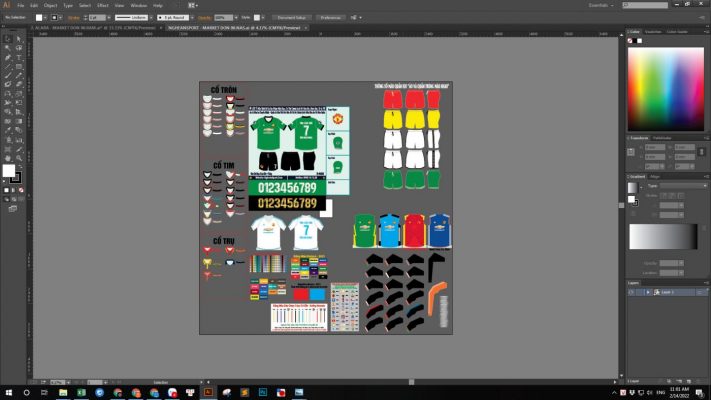This screenshot has width=711, height=400.
Task: Click the Fill color box in the toolbar
Action: [9, 171]
